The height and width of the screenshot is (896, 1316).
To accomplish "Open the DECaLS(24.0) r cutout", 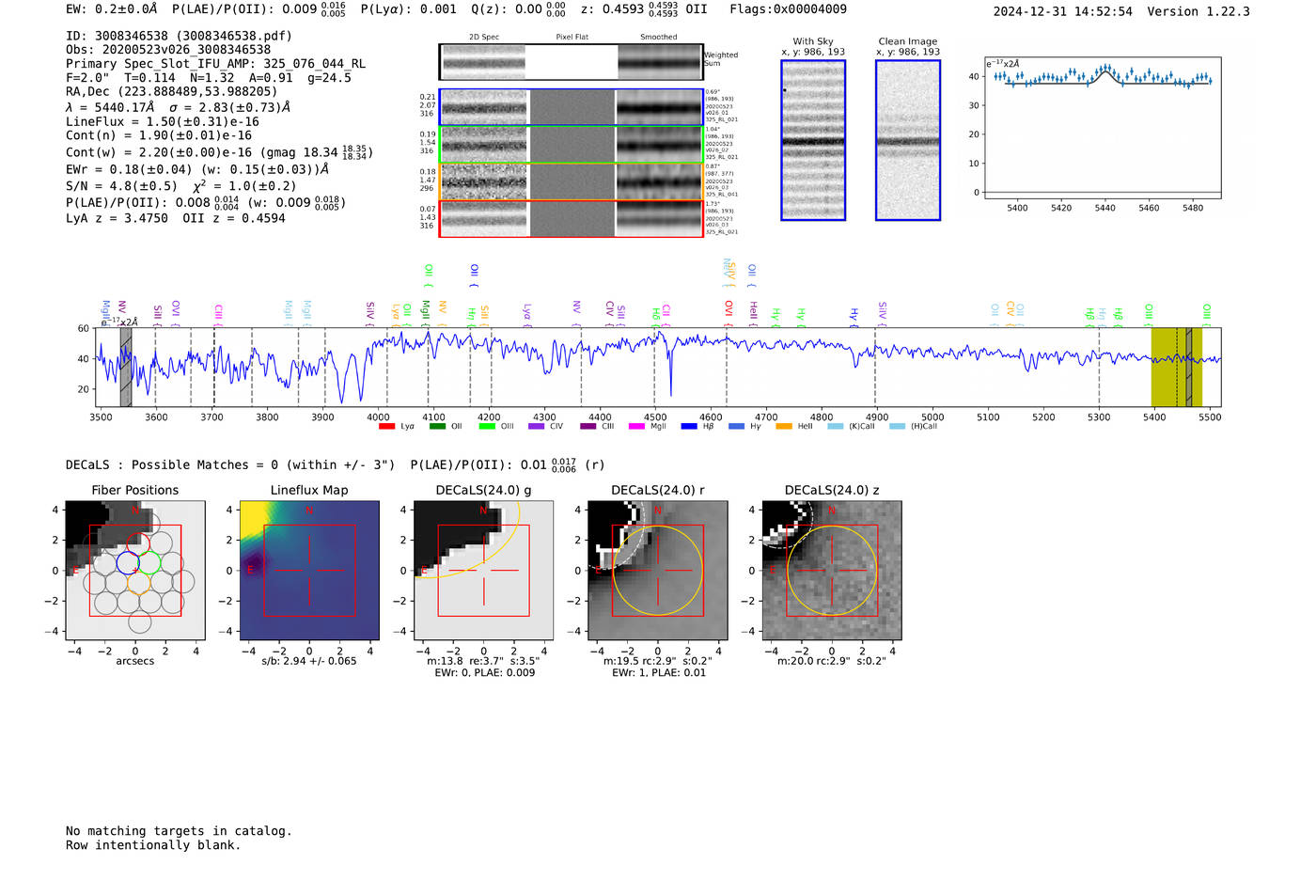I will coord(657,571).
